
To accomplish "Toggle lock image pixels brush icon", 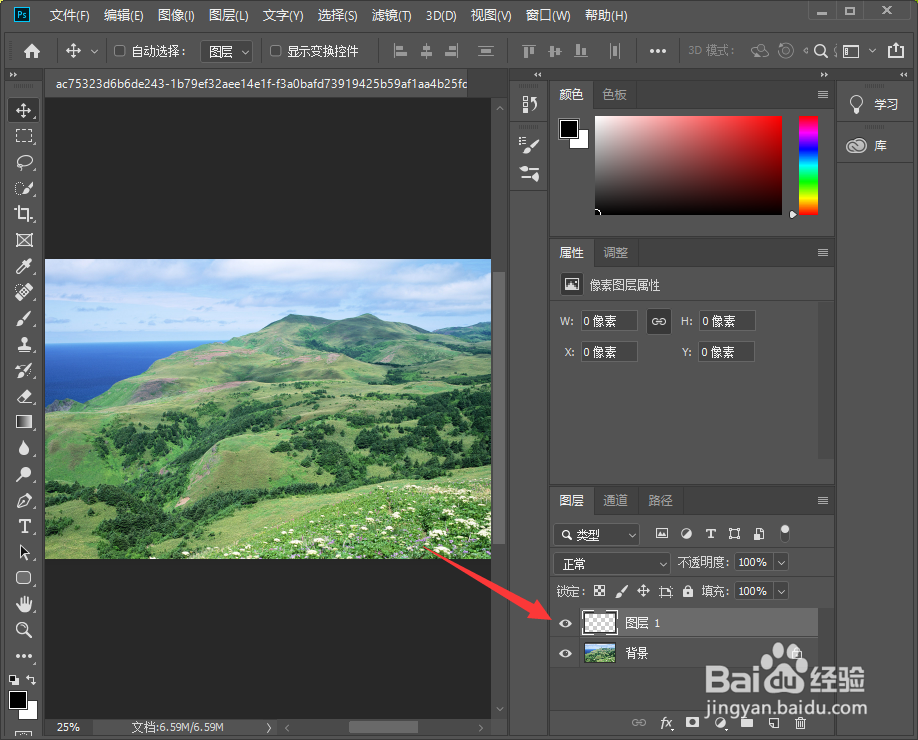I will coord(621,591).
